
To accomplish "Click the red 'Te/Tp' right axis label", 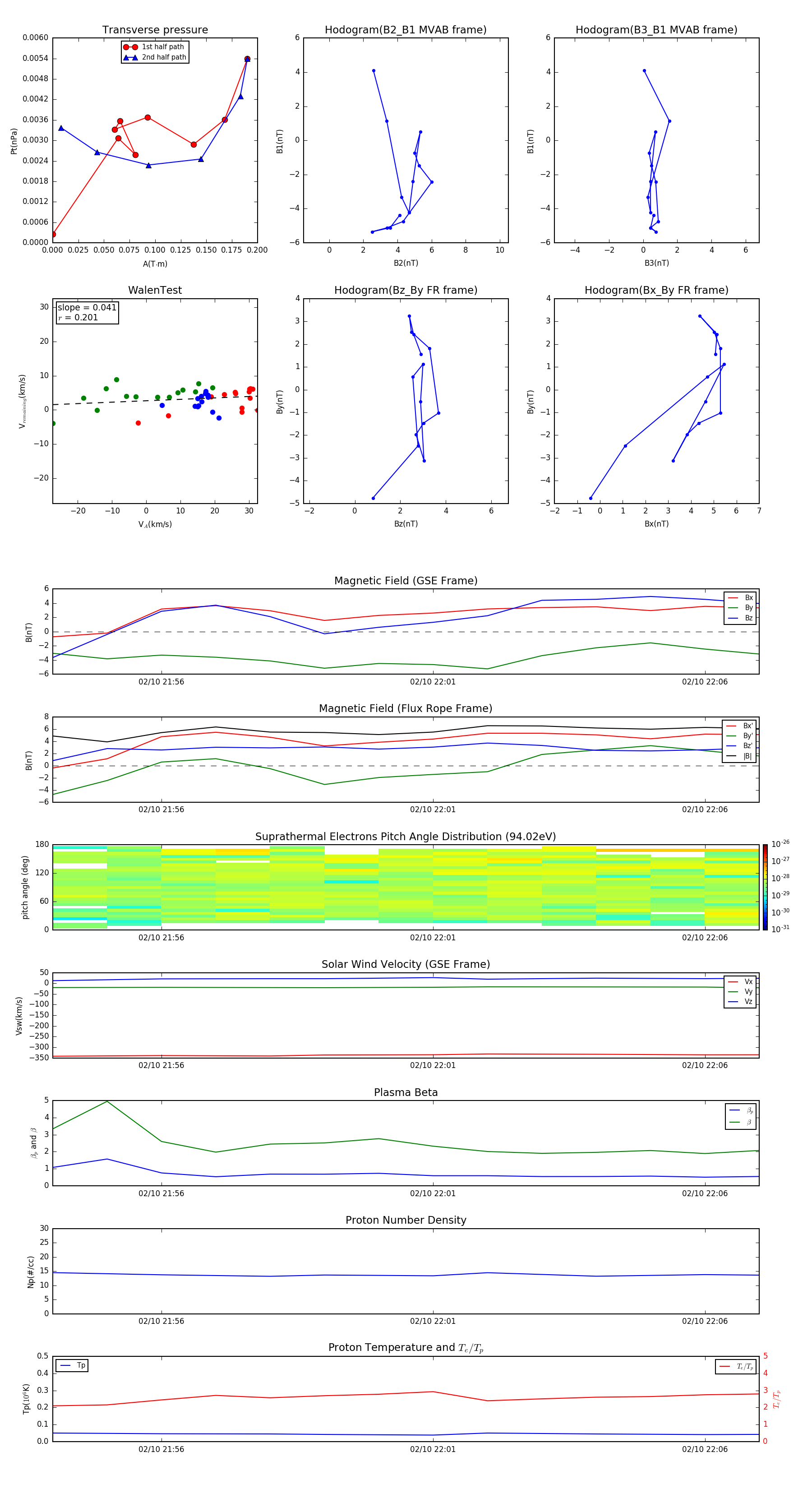I will (776, 1399).
